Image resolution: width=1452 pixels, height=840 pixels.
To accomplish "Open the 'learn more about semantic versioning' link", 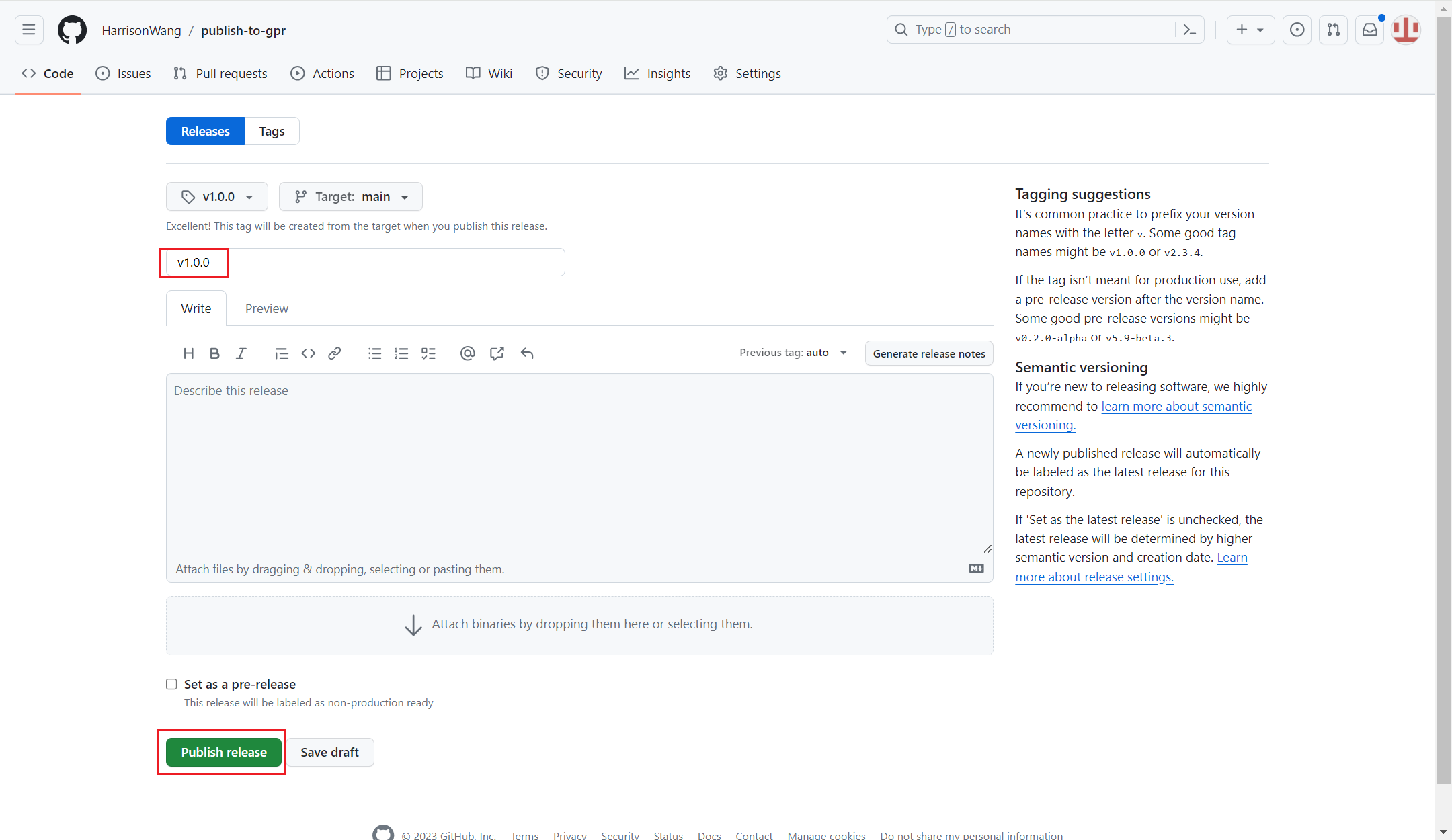I will coord(1176,406).
